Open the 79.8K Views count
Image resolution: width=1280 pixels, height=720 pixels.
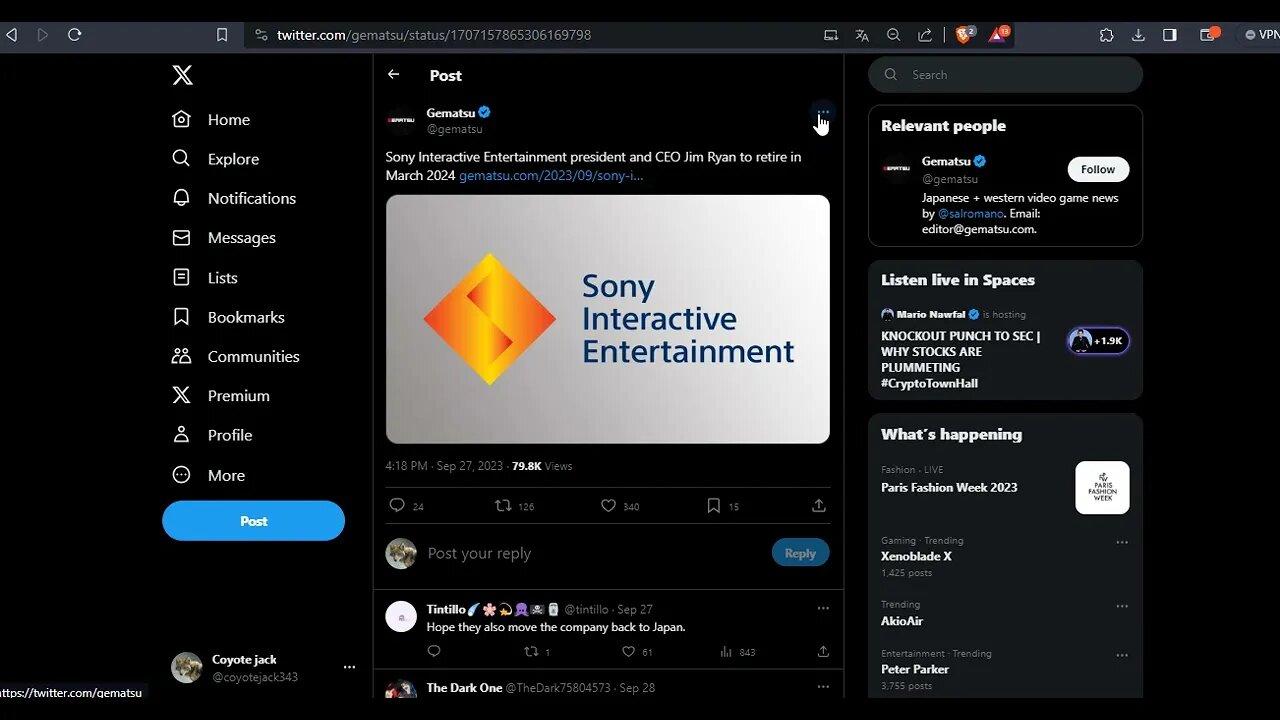click(x=542, y=466)
